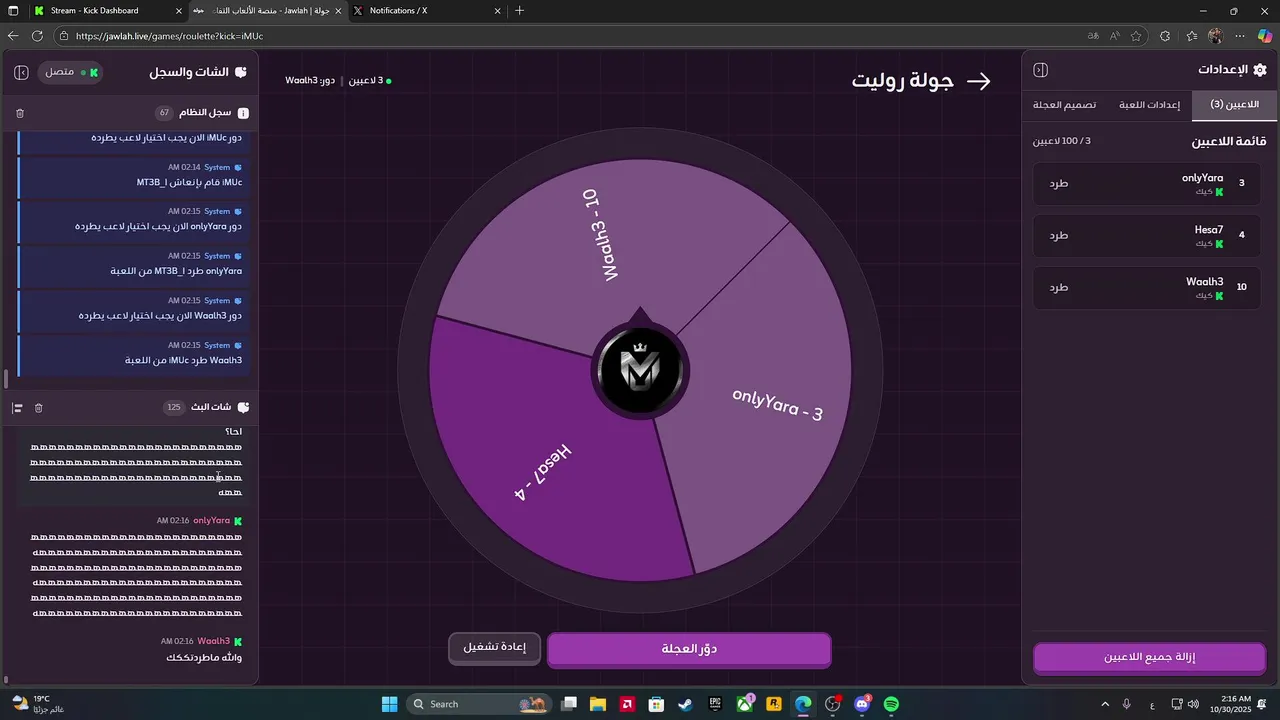Click the browser address bar URL
The width and height of the screenshot is (1280, 720).
tap(169, 36)
